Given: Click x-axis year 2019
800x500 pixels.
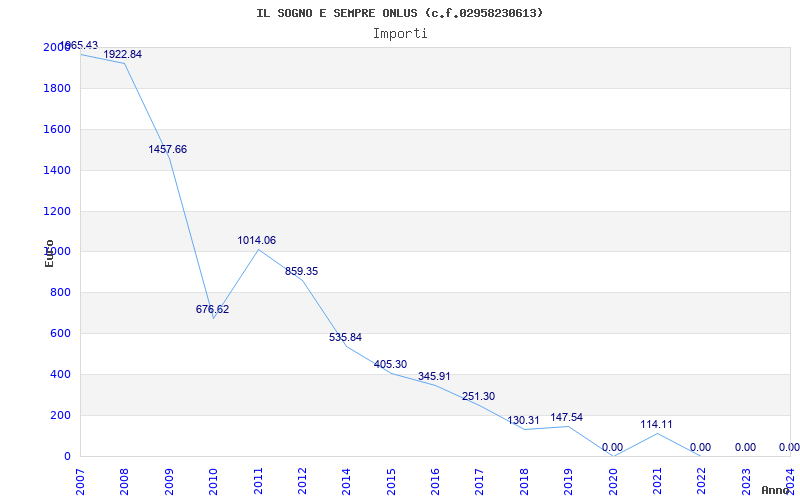Looking at the screenshot, I should tap(569, 482).
